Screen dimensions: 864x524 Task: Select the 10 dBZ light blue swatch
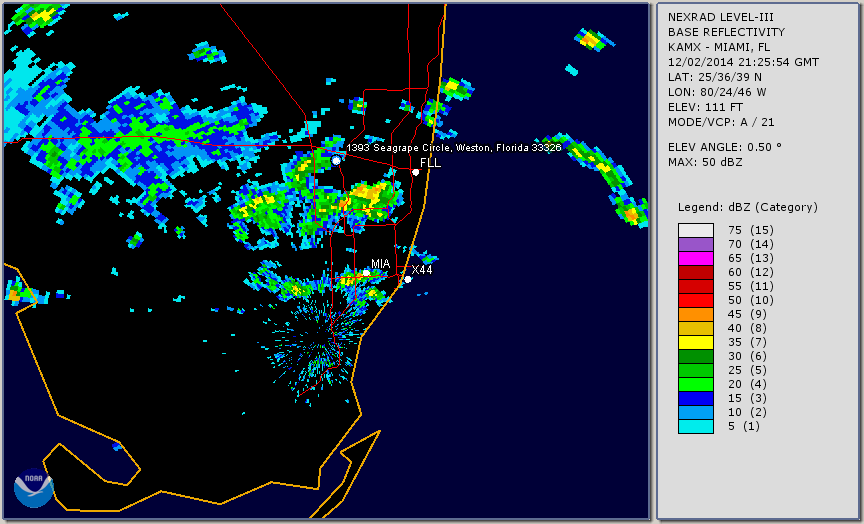(696, 412)
